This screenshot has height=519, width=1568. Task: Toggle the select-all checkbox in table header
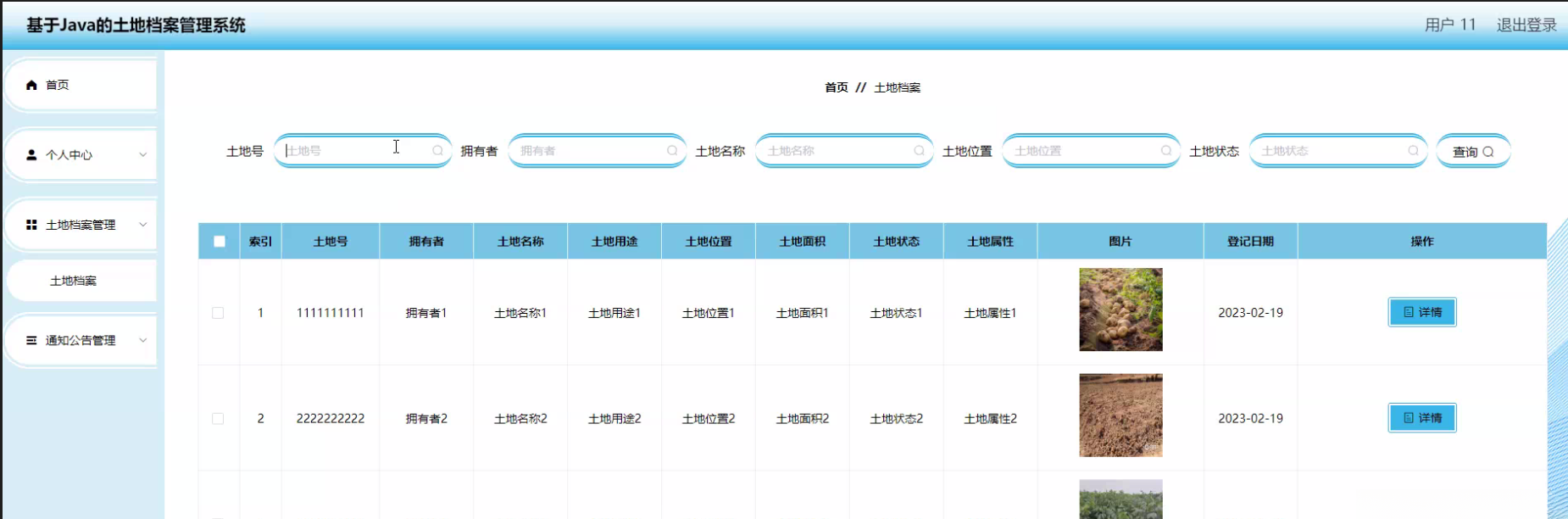(220, 242)
